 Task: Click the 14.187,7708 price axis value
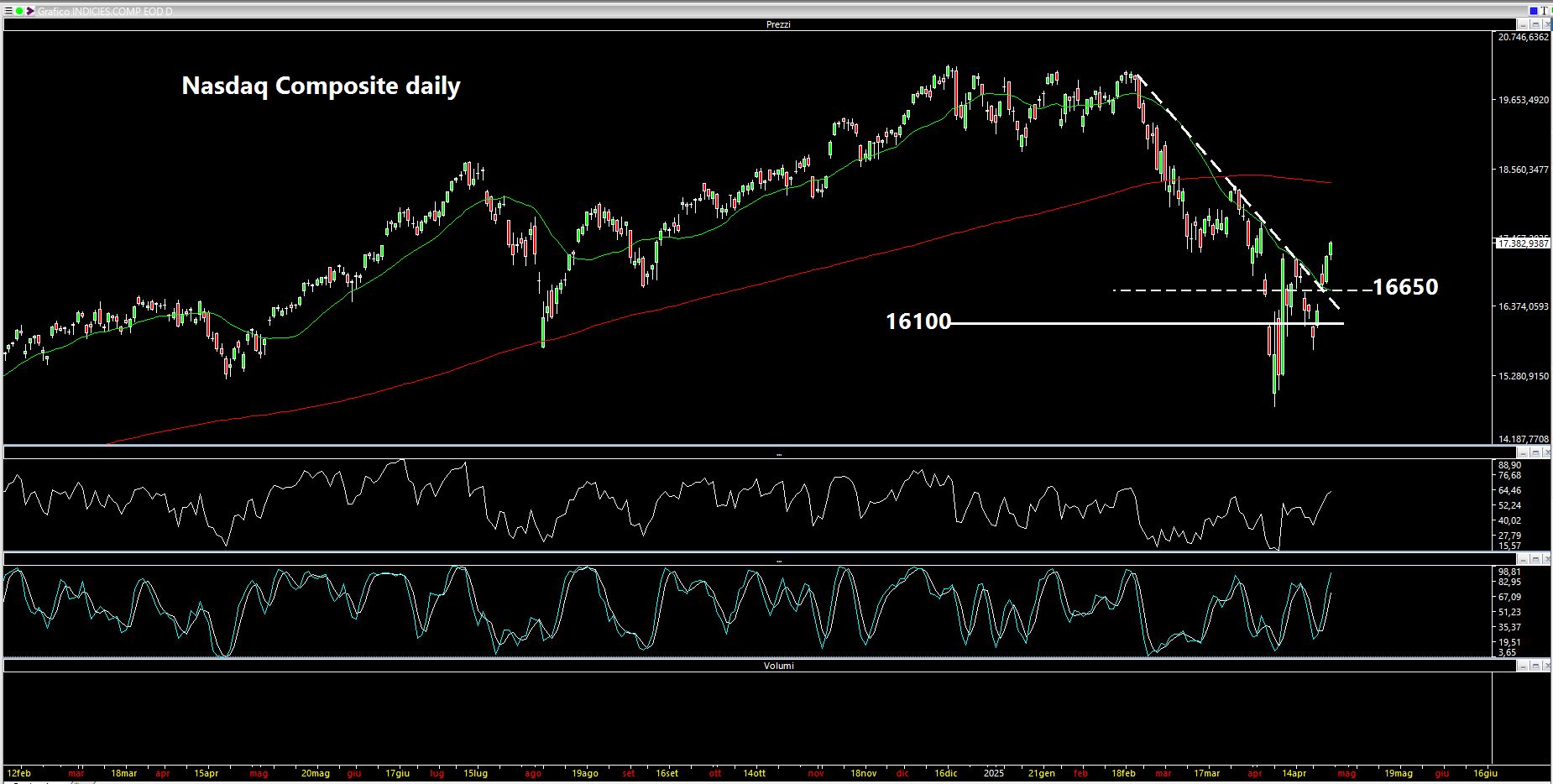(1524, 439)
